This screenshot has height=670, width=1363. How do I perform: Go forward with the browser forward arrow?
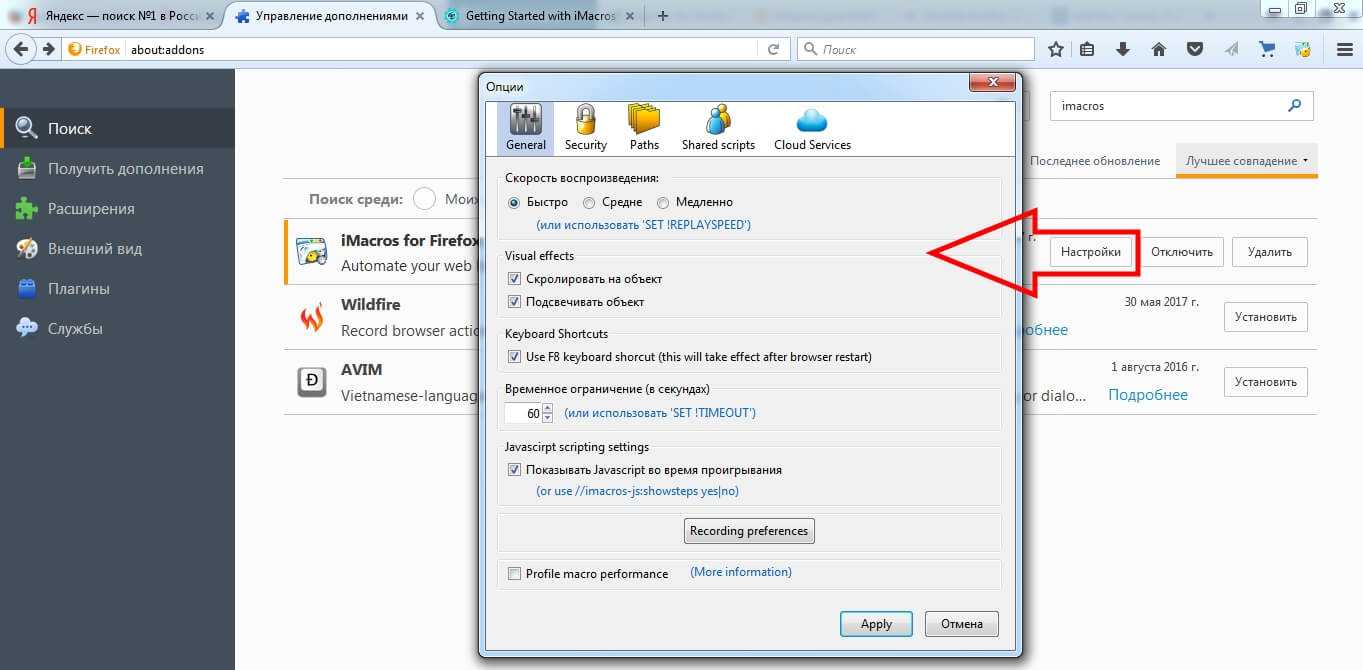click(x=47, y=49)
